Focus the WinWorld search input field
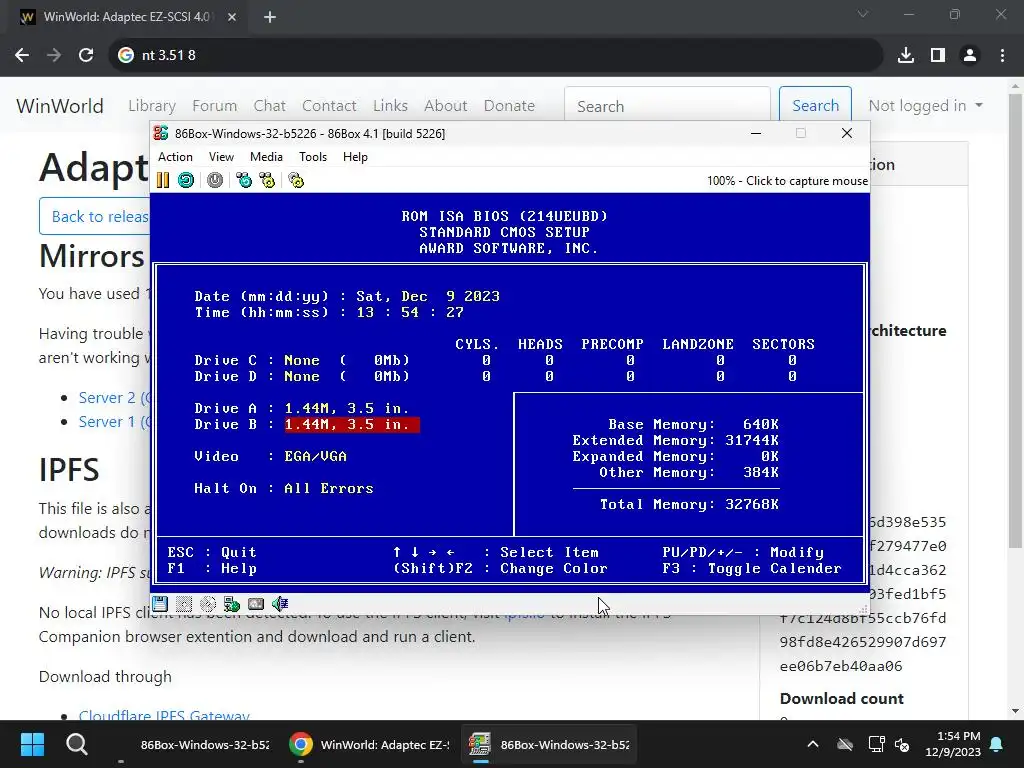 667,105
